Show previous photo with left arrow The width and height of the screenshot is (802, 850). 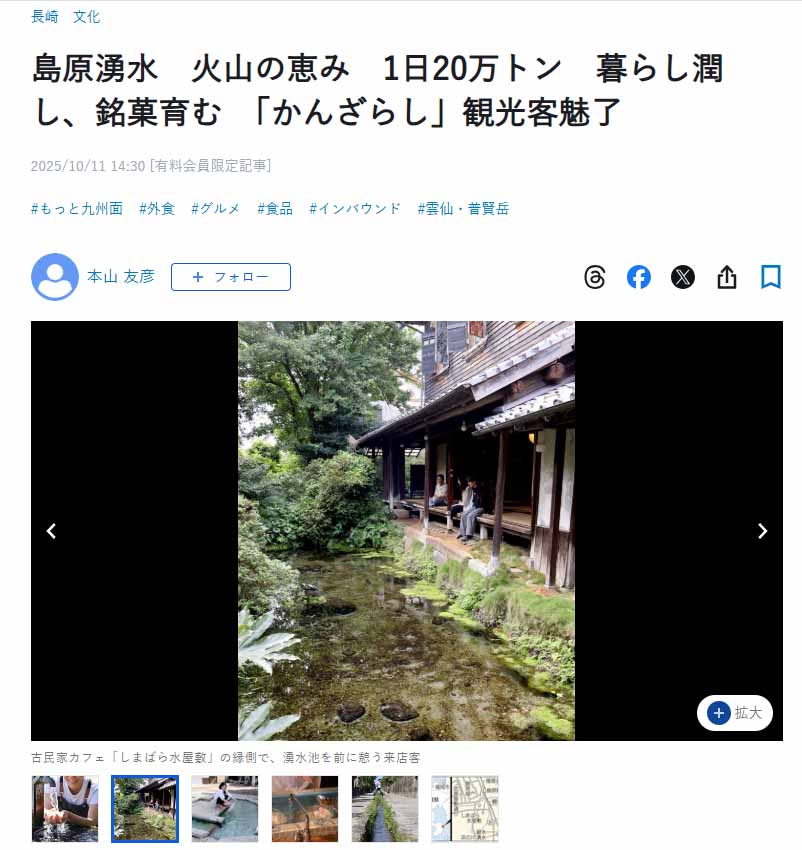tap(52, 531)
